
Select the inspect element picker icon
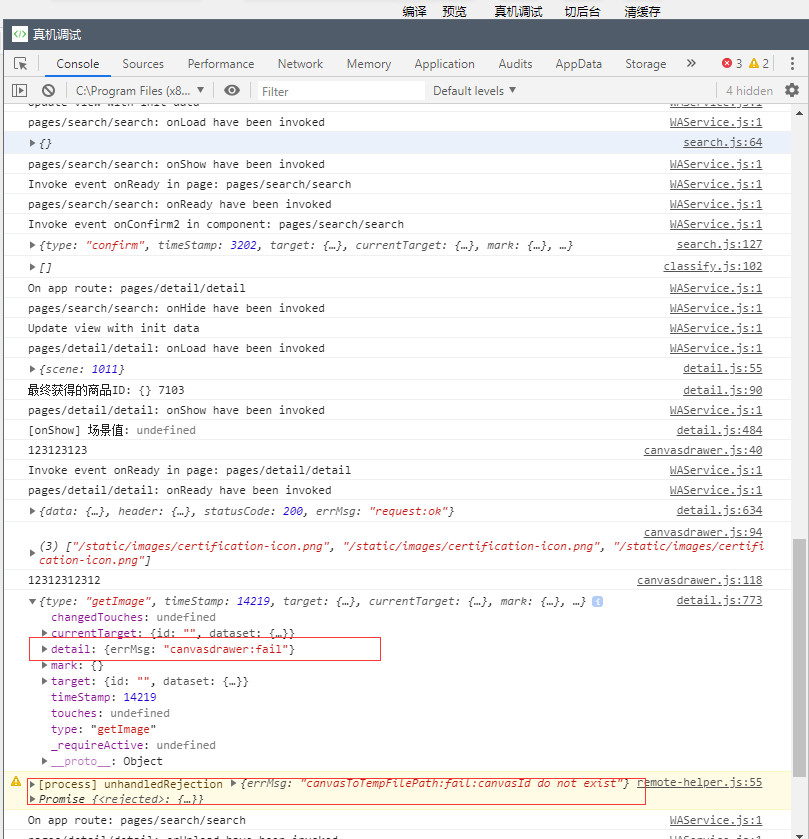tap(21, 64)
